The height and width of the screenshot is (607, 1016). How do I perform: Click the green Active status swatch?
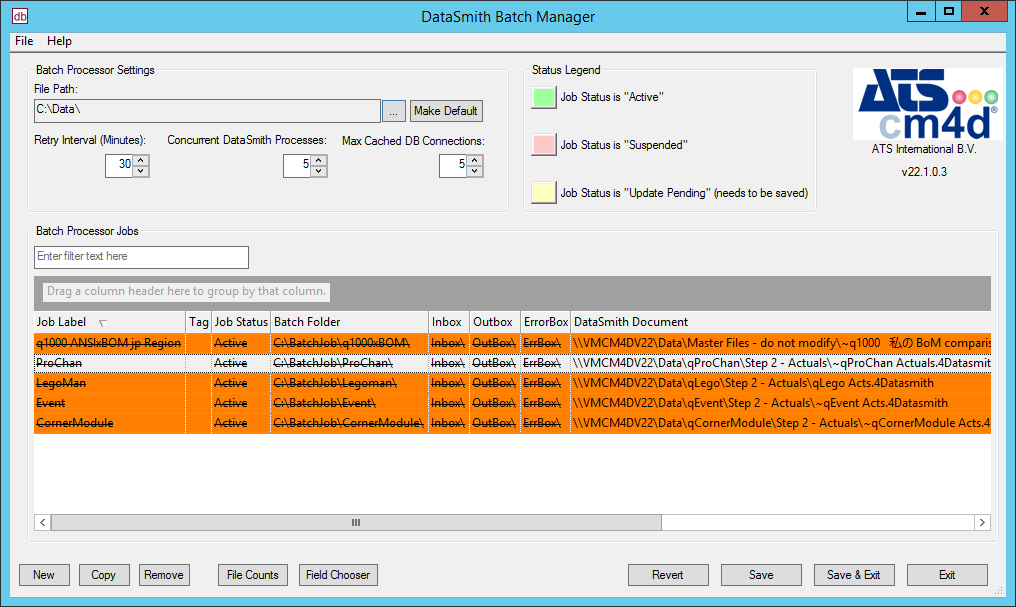tap(543, 97)
